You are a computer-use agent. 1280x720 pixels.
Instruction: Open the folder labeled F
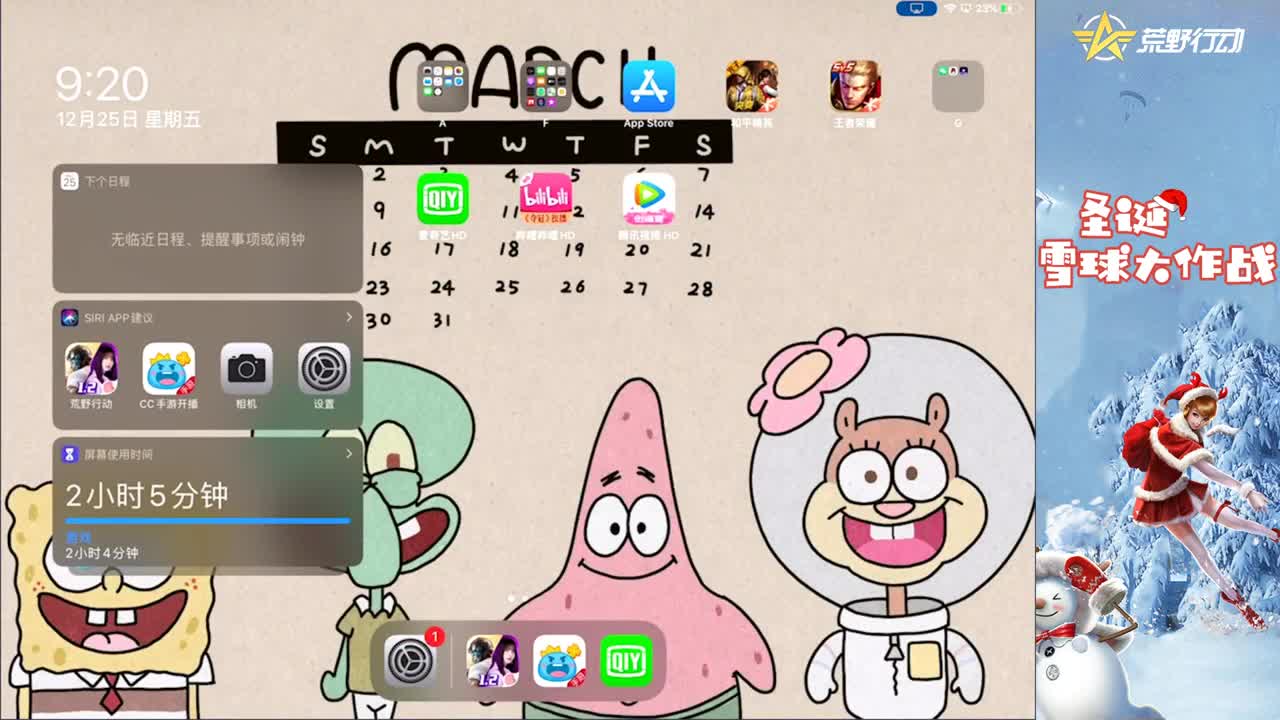(545, 86)
